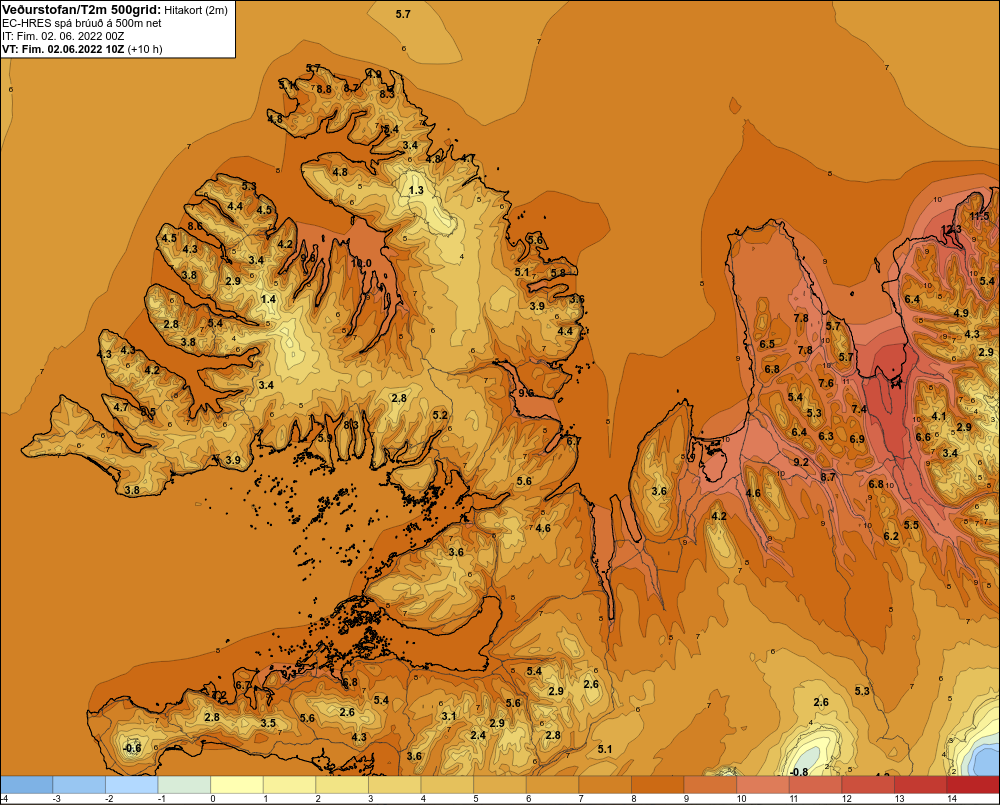Click the 'EC-HRES spá brúuð á 500m net' line
Screen dimensions: 1000x805
coord(82,23)
